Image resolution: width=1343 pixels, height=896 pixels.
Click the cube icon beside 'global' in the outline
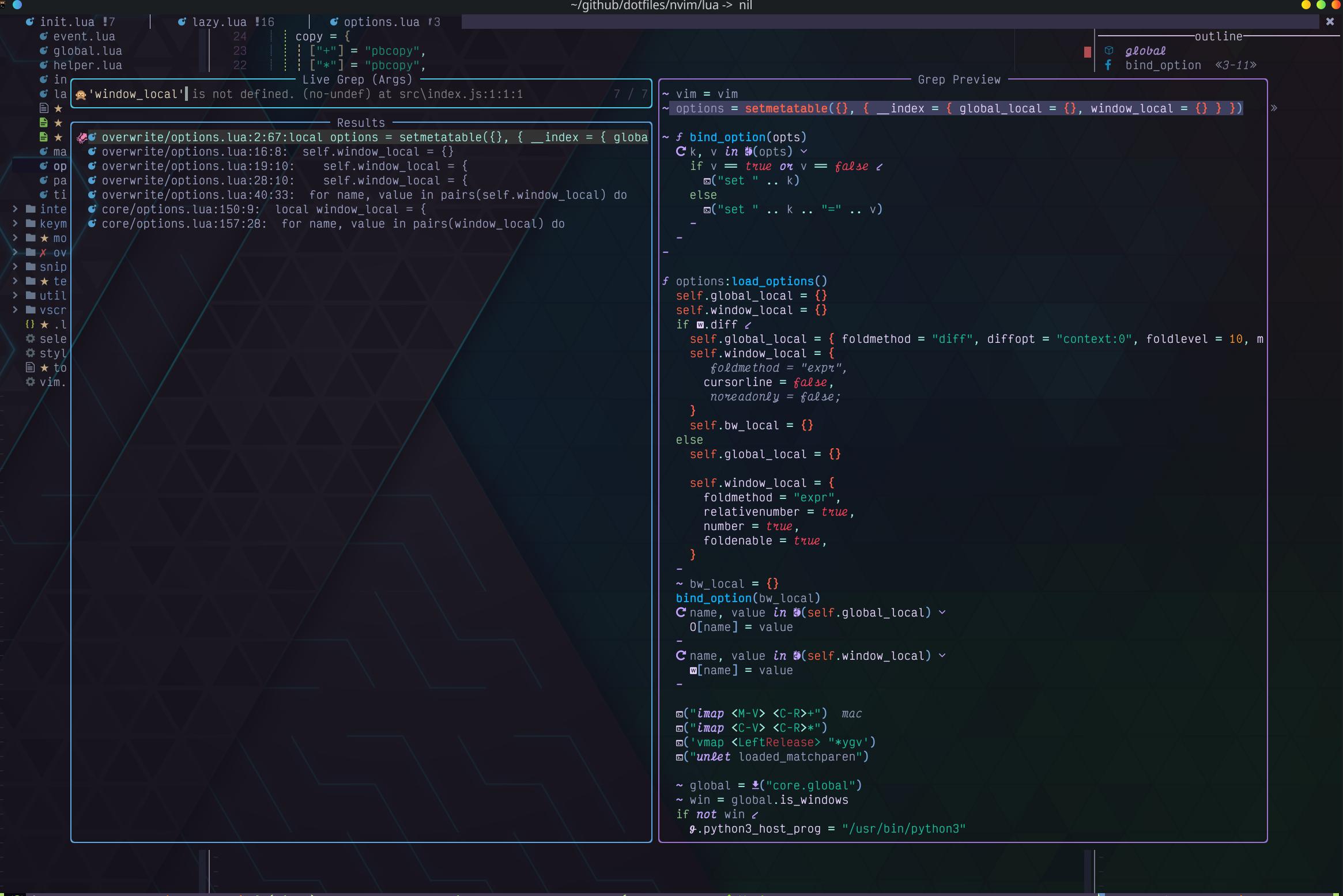click(x=1108, y=51)
